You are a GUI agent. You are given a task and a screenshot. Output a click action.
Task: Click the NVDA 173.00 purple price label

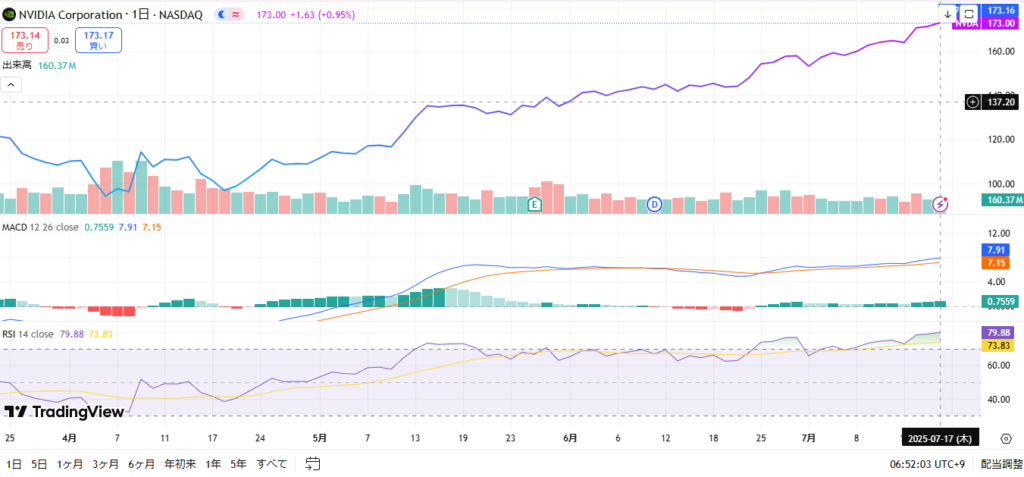tap(986, 23)
